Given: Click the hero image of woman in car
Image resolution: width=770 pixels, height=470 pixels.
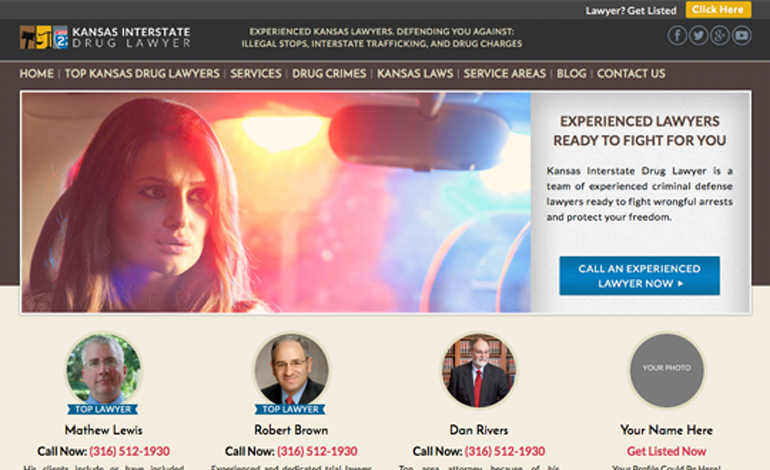Looking at the screenshot, I should 276,202.
